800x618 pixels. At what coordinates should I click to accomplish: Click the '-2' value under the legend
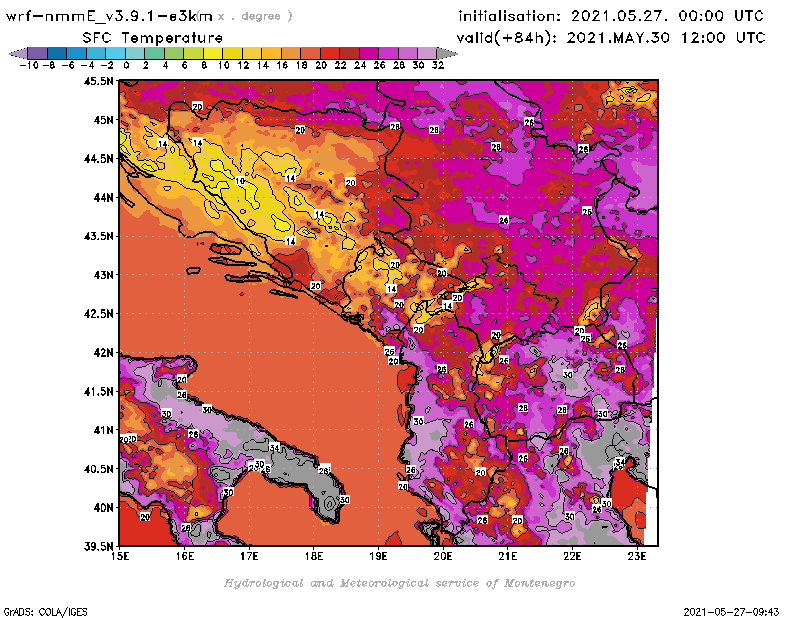click(107, 66)
